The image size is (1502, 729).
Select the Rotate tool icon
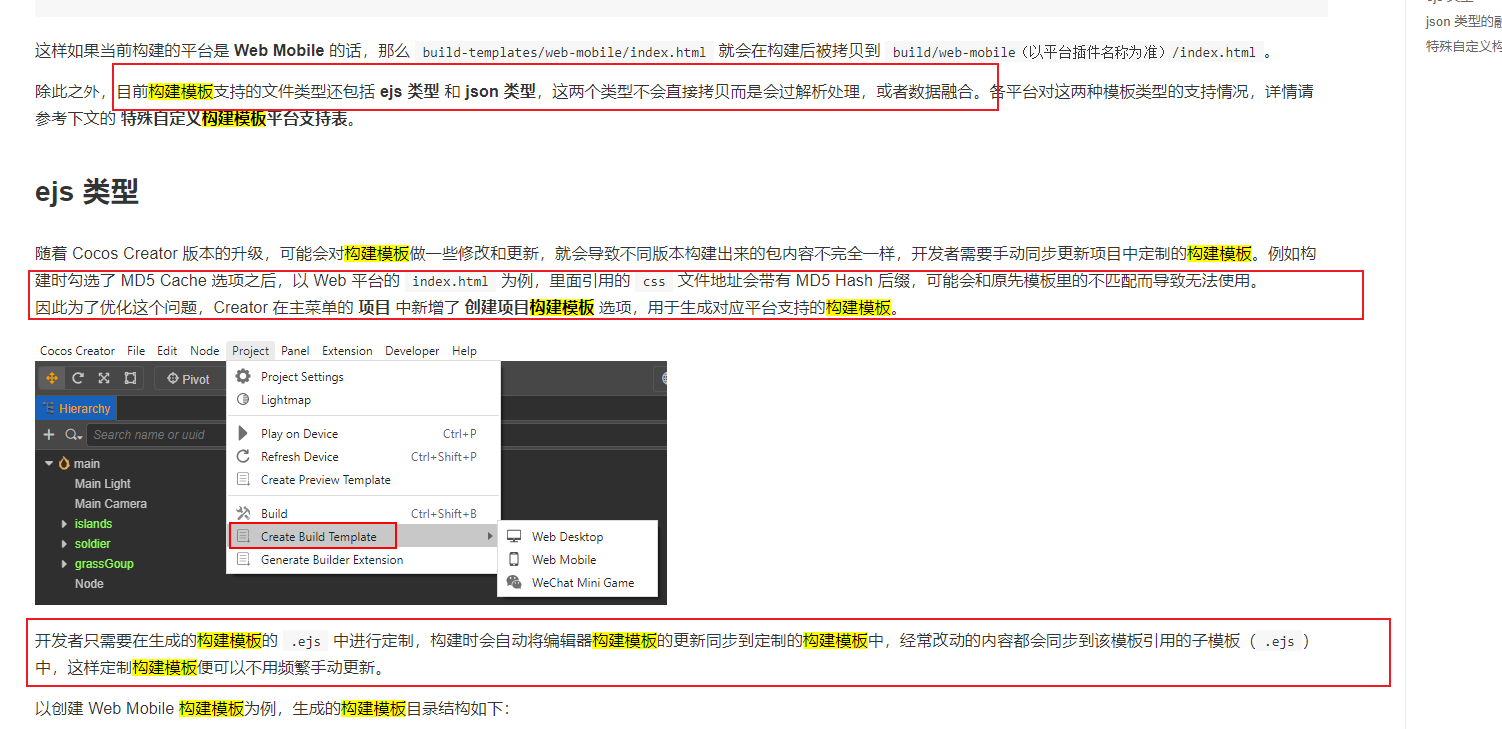[78, 379]
